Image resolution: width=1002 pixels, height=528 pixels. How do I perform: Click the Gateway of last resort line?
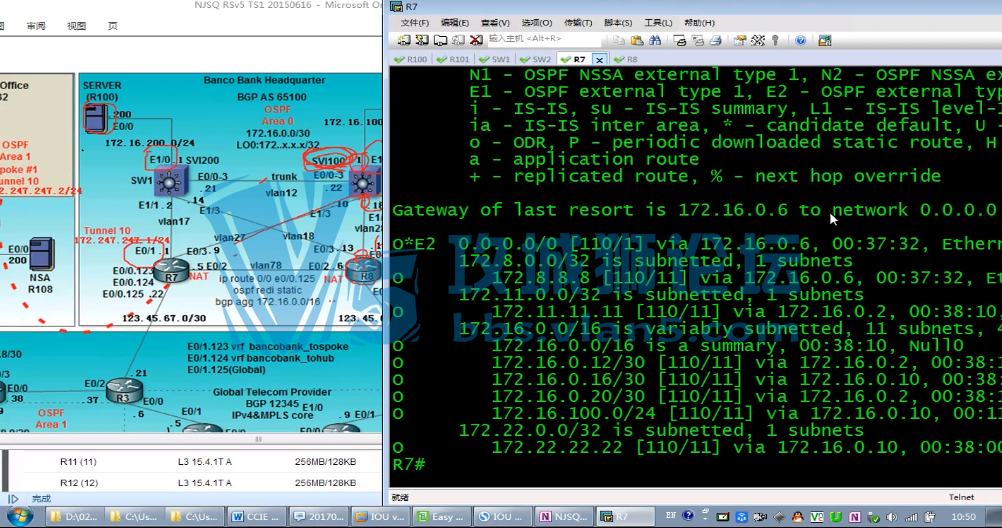click(695, 210)
